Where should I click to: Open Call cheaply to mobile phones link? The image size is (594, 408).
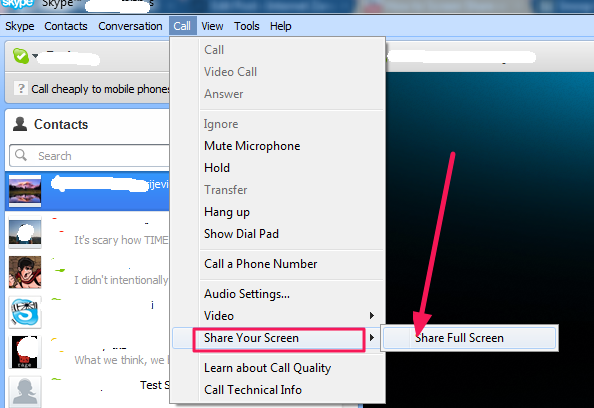(100, 89)
